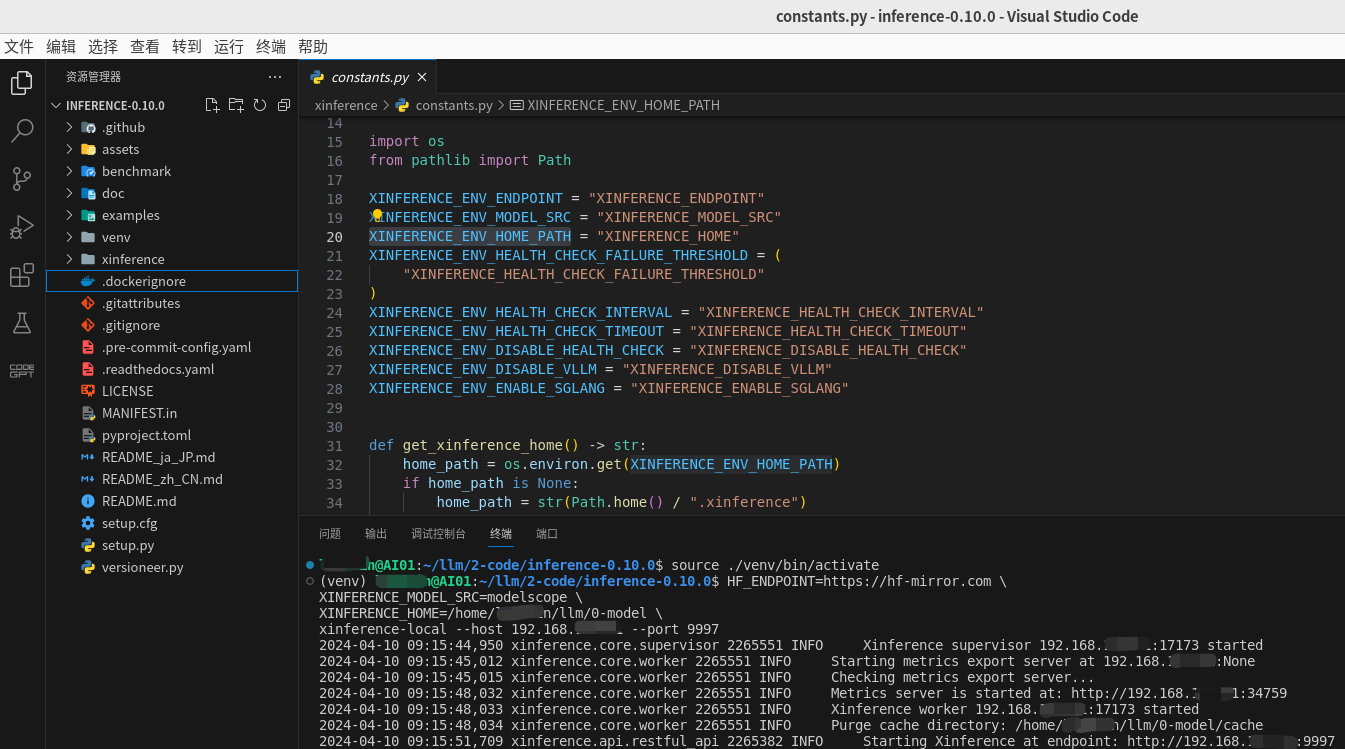Screen dimensions: 1345x749
Task: Expand the xinference folder
Action: pos(70,259)
